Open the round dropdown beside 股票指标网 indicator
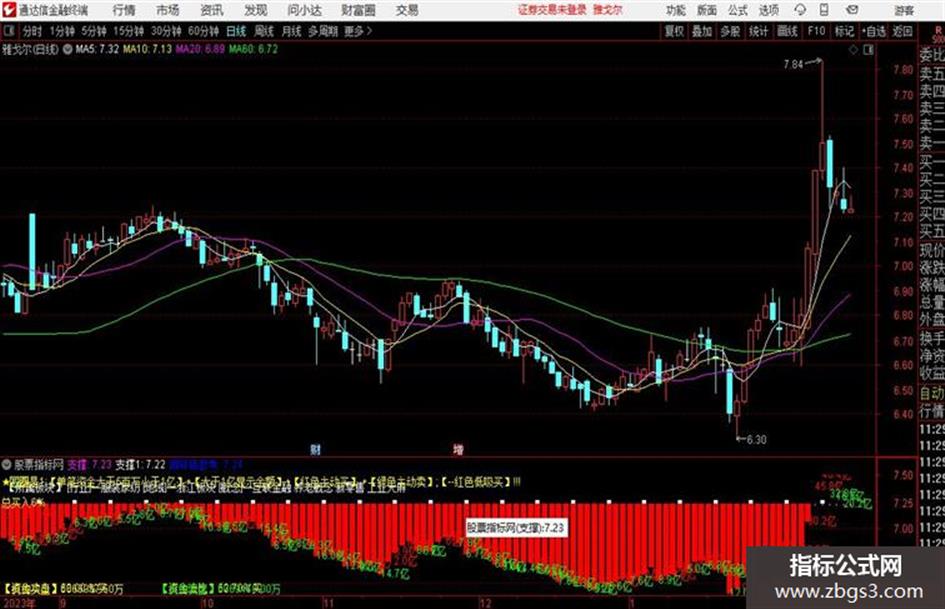Viewport: 945px width, 609px height. point(7,464)
